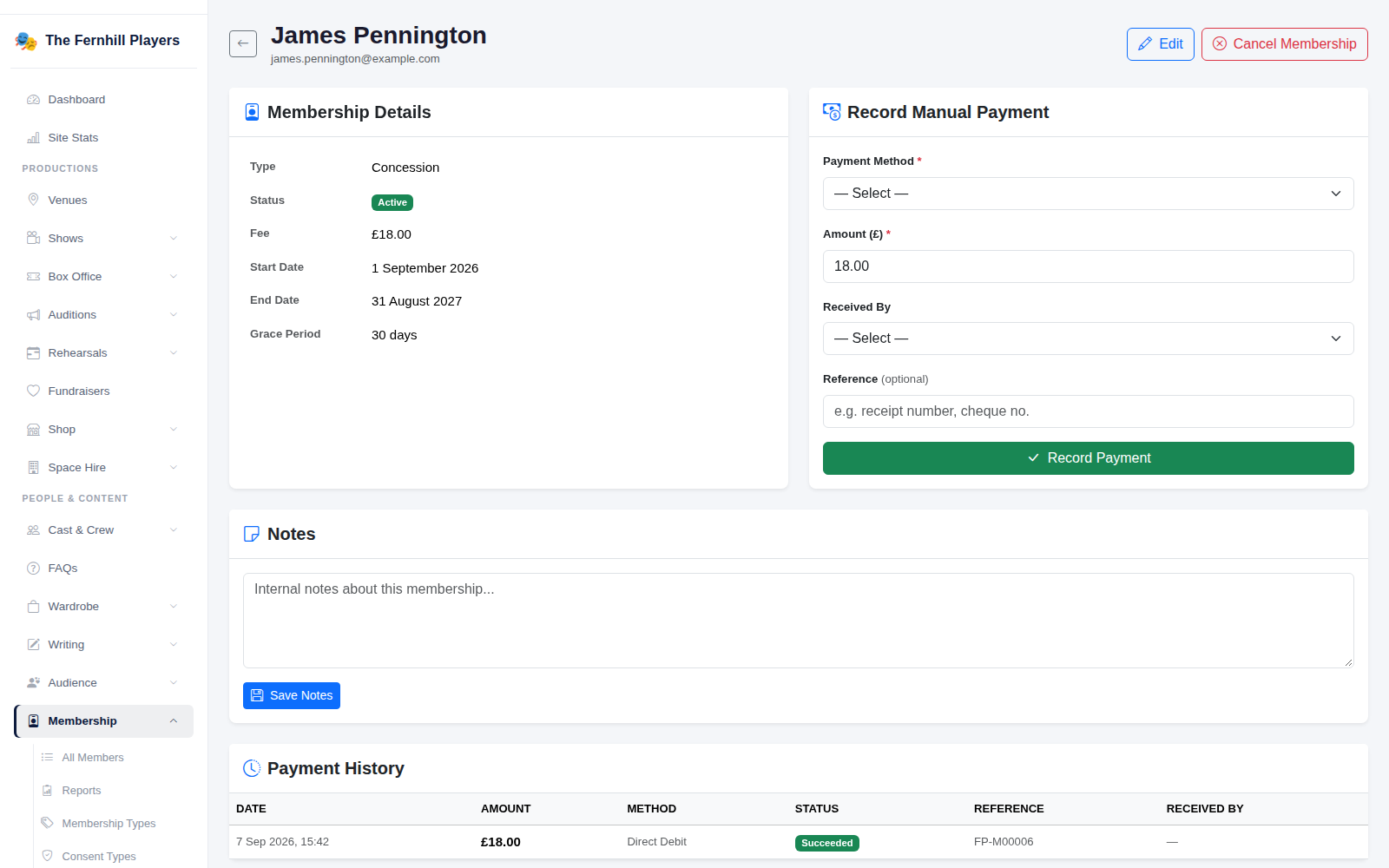Click the Edit button

[1161, 44]
